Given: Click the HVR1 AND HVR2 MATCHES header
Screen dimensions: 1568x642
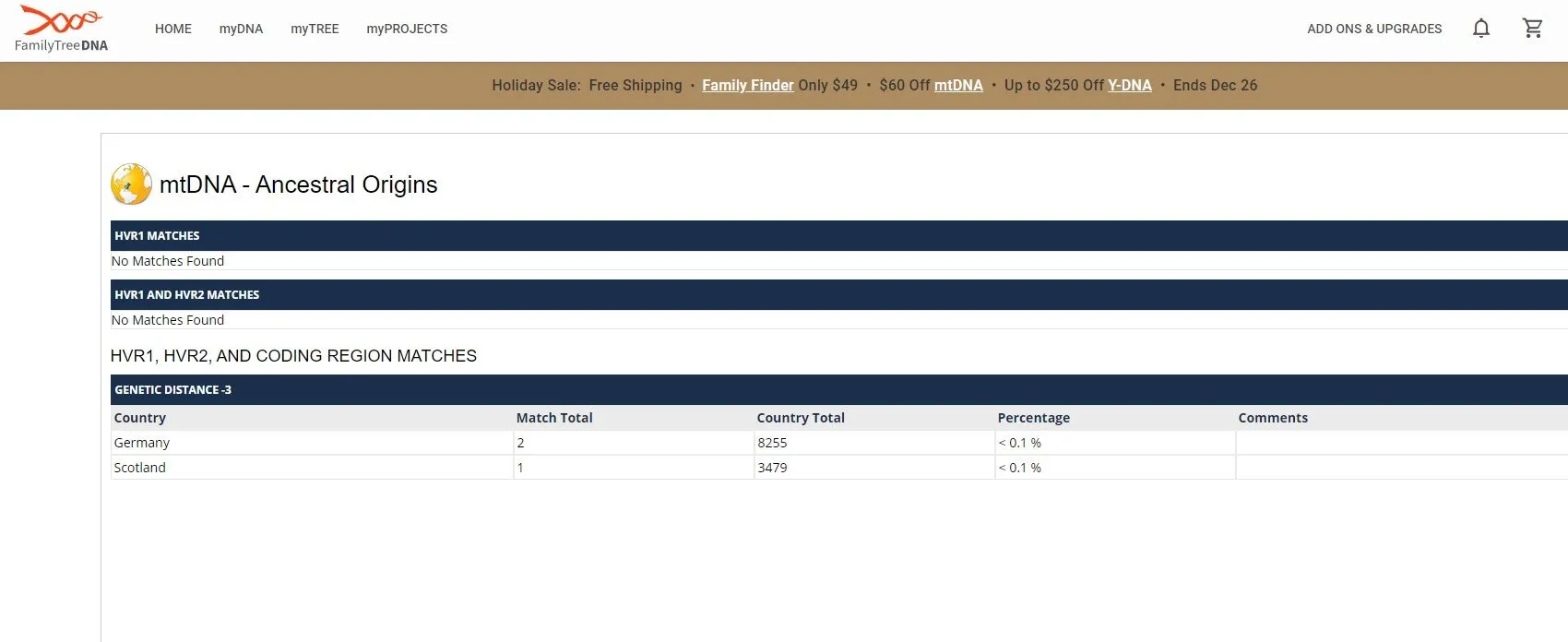Looking at the screenshot, I should pyautogui.click(x=838, y=294).
